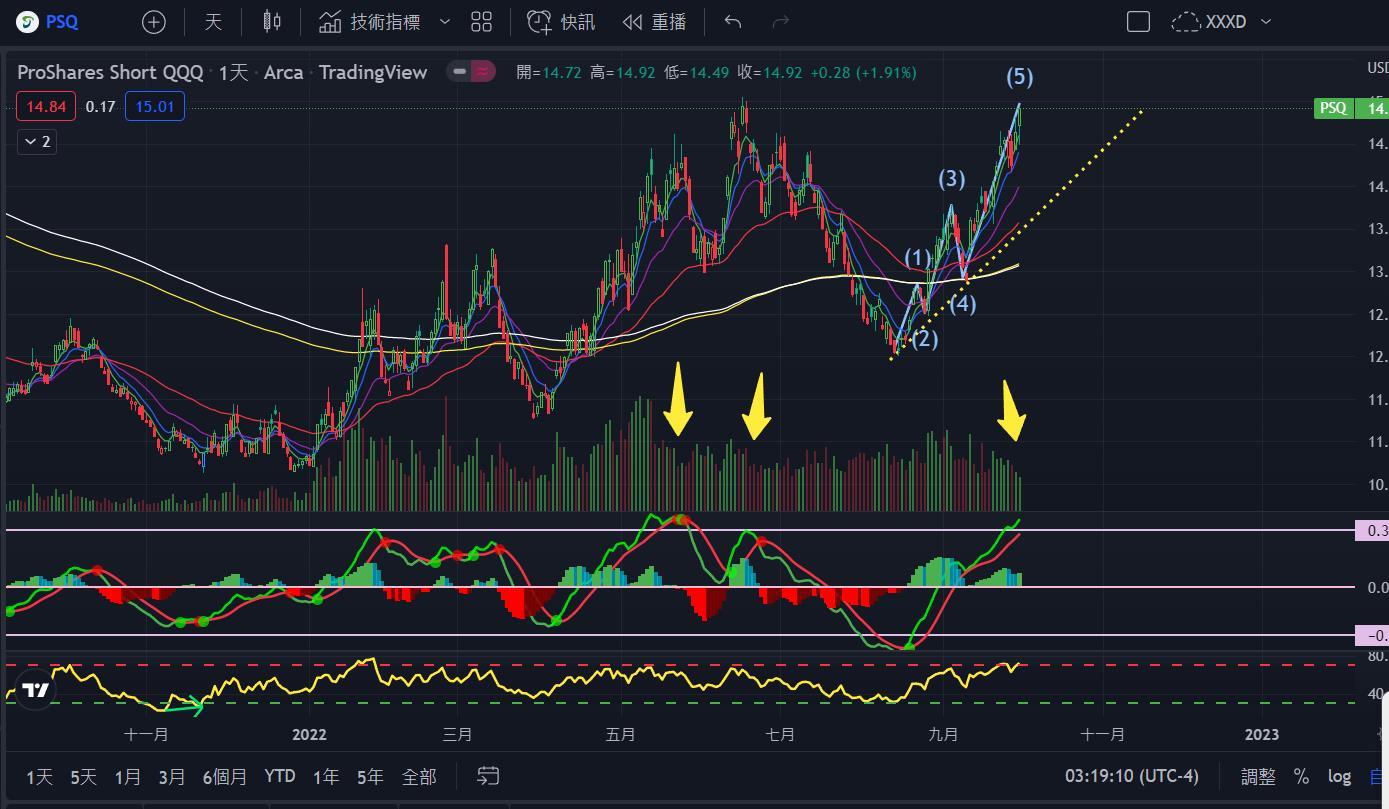Select the 5天 date range

point(83,776)
